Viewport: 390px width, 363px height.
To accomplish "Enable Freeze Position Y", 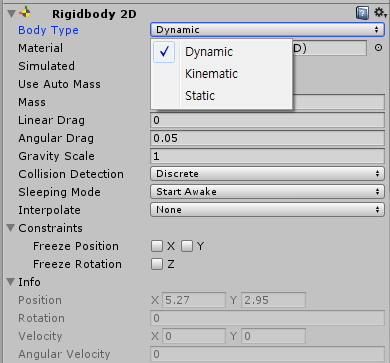I will pos(187,246).
